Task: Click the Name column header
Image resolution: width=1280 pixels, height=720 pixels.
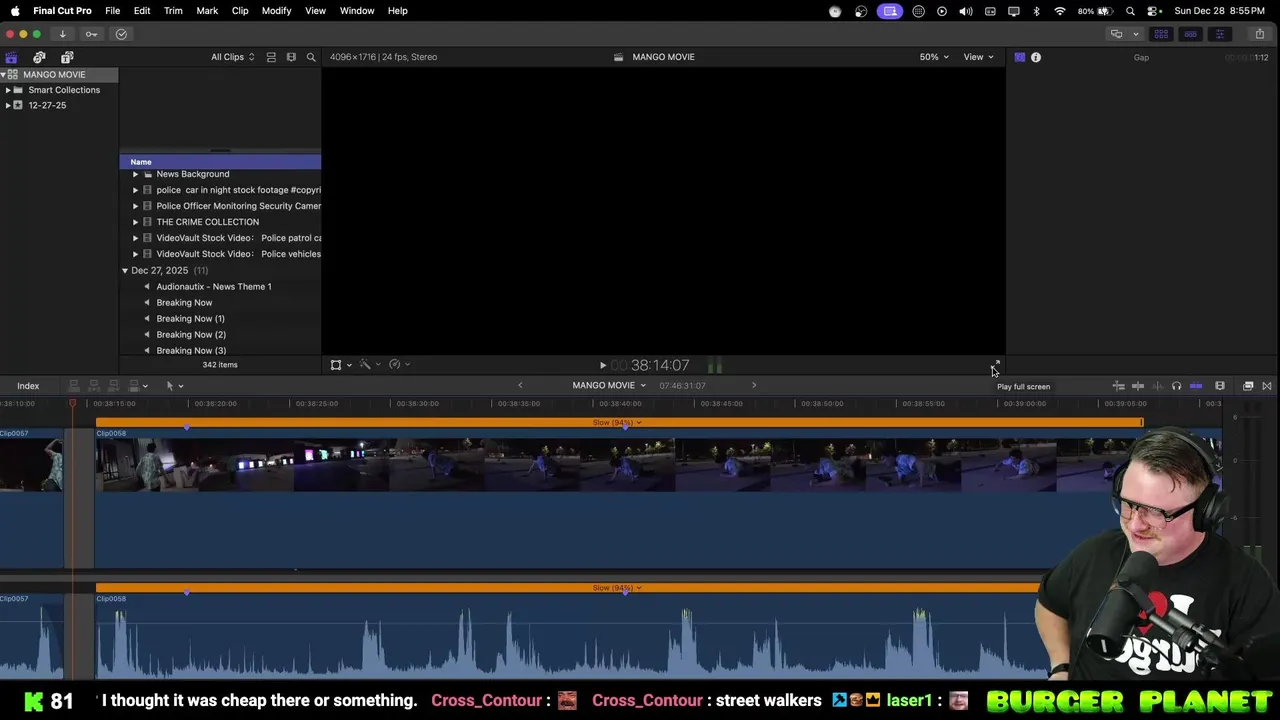Action: click(220, 162)
